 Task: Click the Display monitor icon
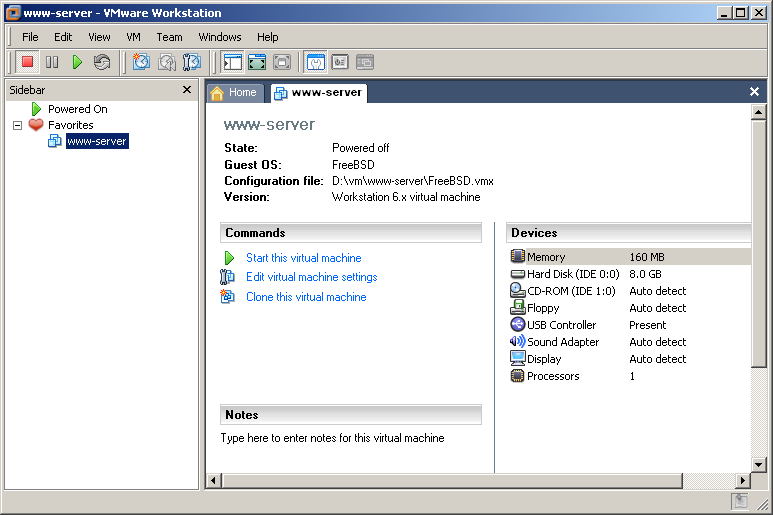pyautogui.click(x=517, y=358)
